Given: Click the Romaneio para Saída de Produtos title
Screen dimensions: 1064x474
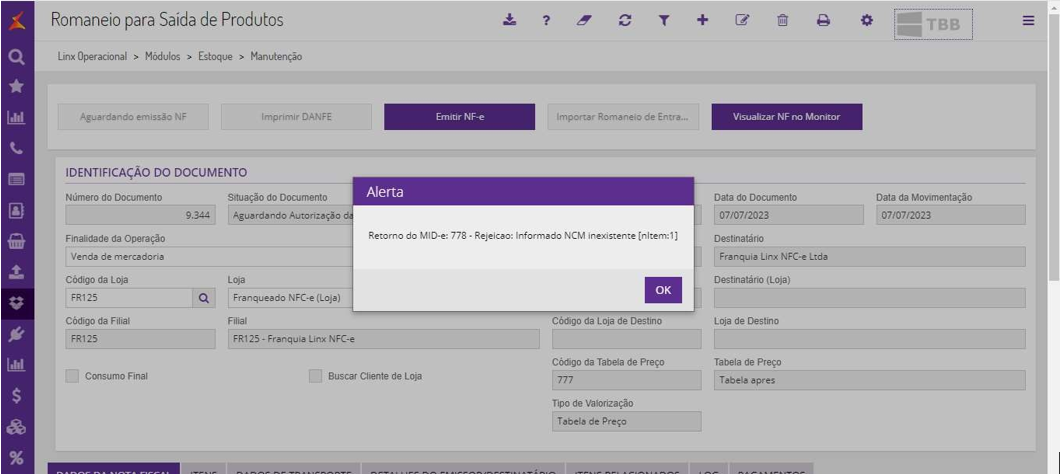Looking at the screenshot, I should [167, 20].
